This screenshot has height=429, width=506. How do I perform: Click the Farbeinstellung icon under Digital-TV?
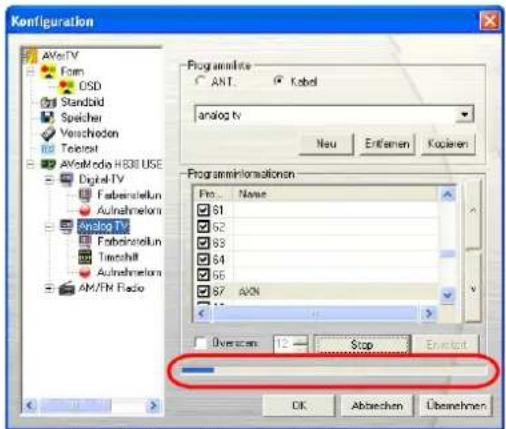click(85, 195)
